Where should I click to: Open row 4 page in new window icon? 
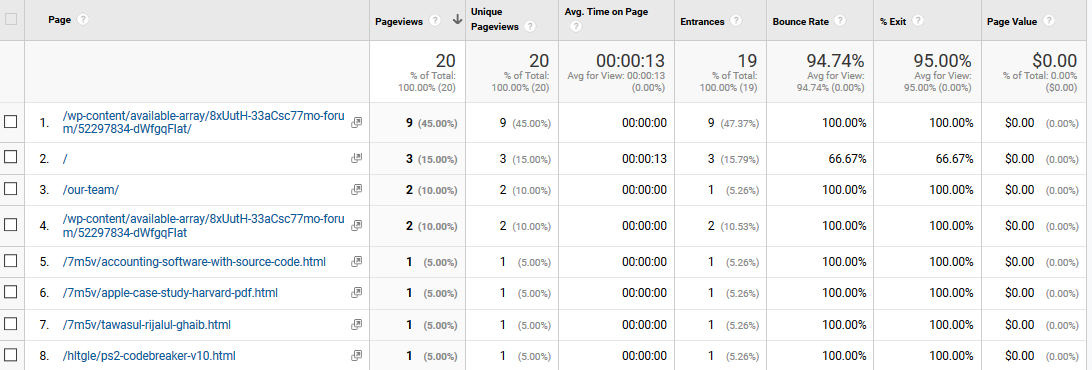tap(357, 225)
